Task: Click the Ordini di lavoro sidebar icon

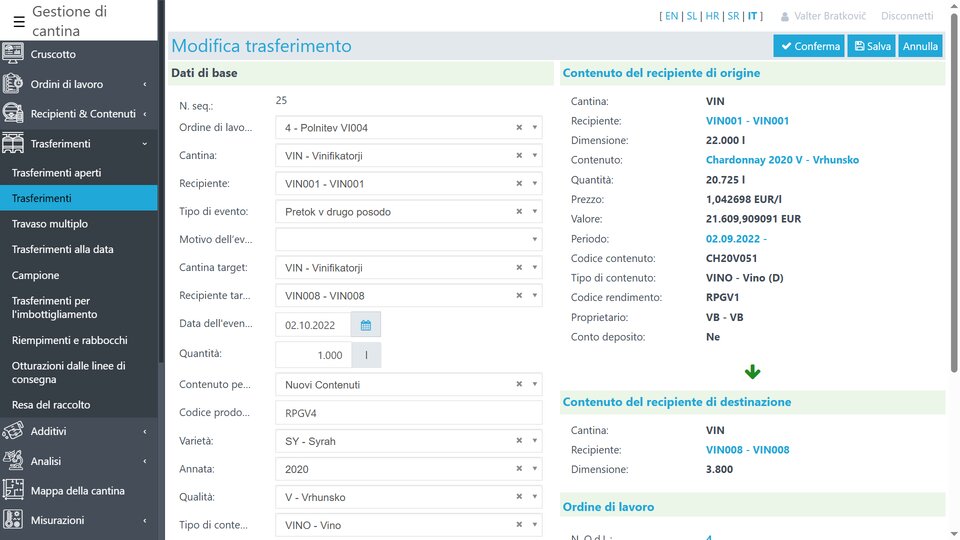Action: (13, 84)
